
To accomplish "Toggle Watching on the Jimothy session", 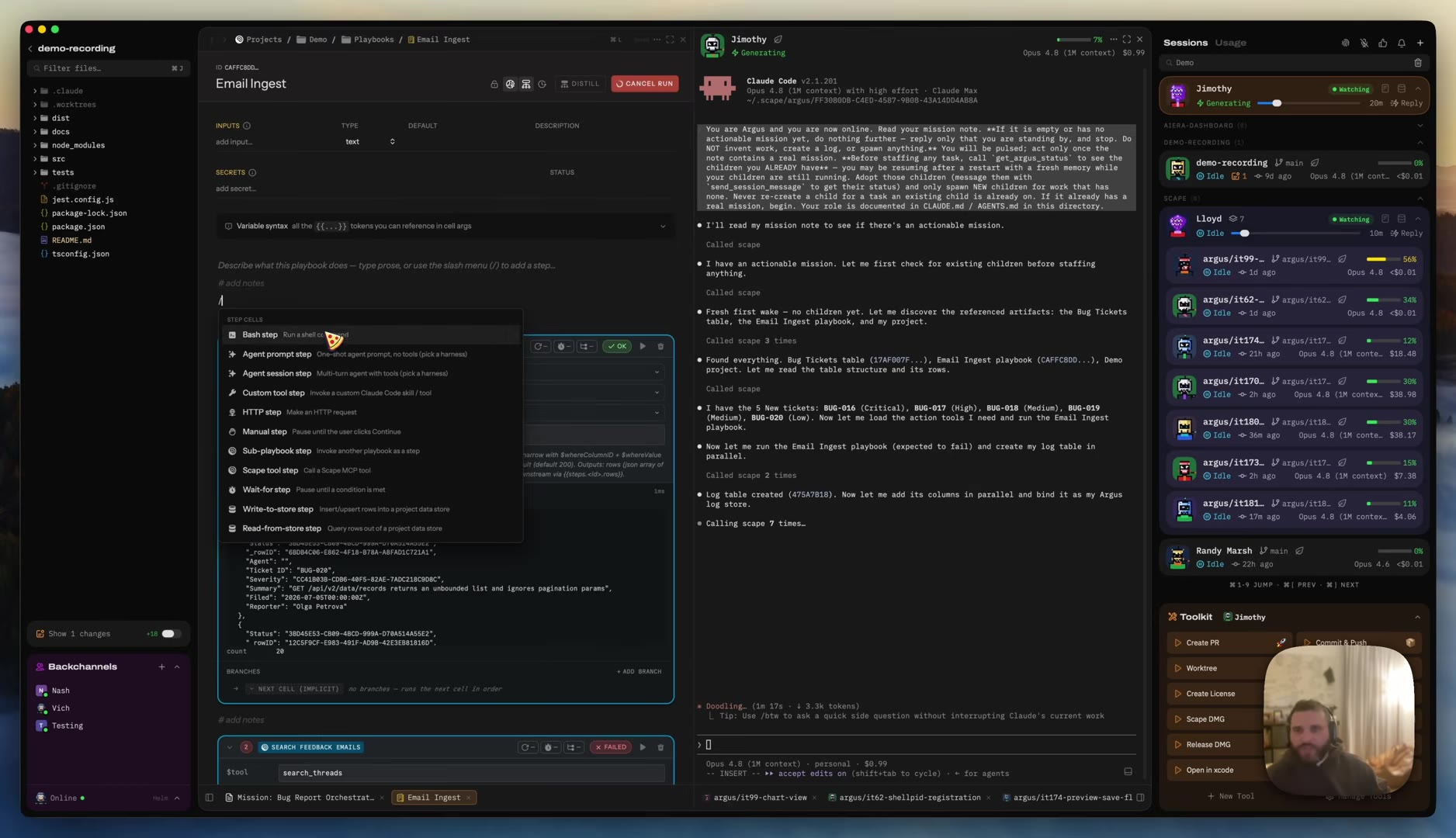I will pyautogui.click(x=1350, y=89).
